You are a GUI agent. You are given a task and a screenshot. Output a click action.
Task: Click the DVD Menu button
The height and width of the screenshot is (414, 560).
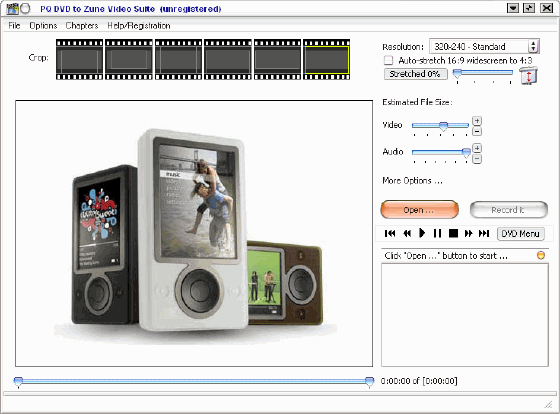point(520,234)
